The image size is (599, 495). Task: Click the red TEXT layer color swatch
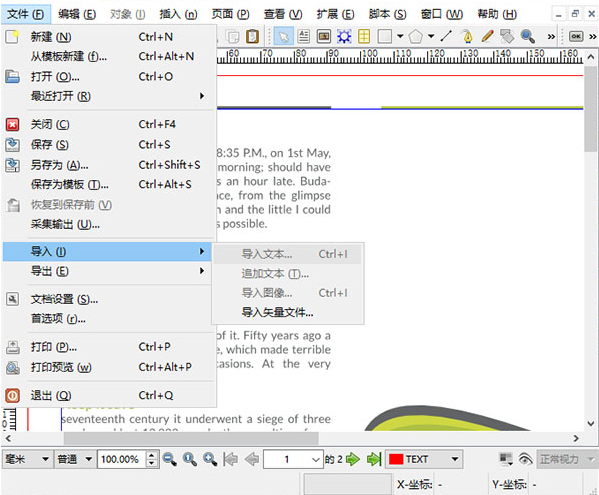coord(396,459)
